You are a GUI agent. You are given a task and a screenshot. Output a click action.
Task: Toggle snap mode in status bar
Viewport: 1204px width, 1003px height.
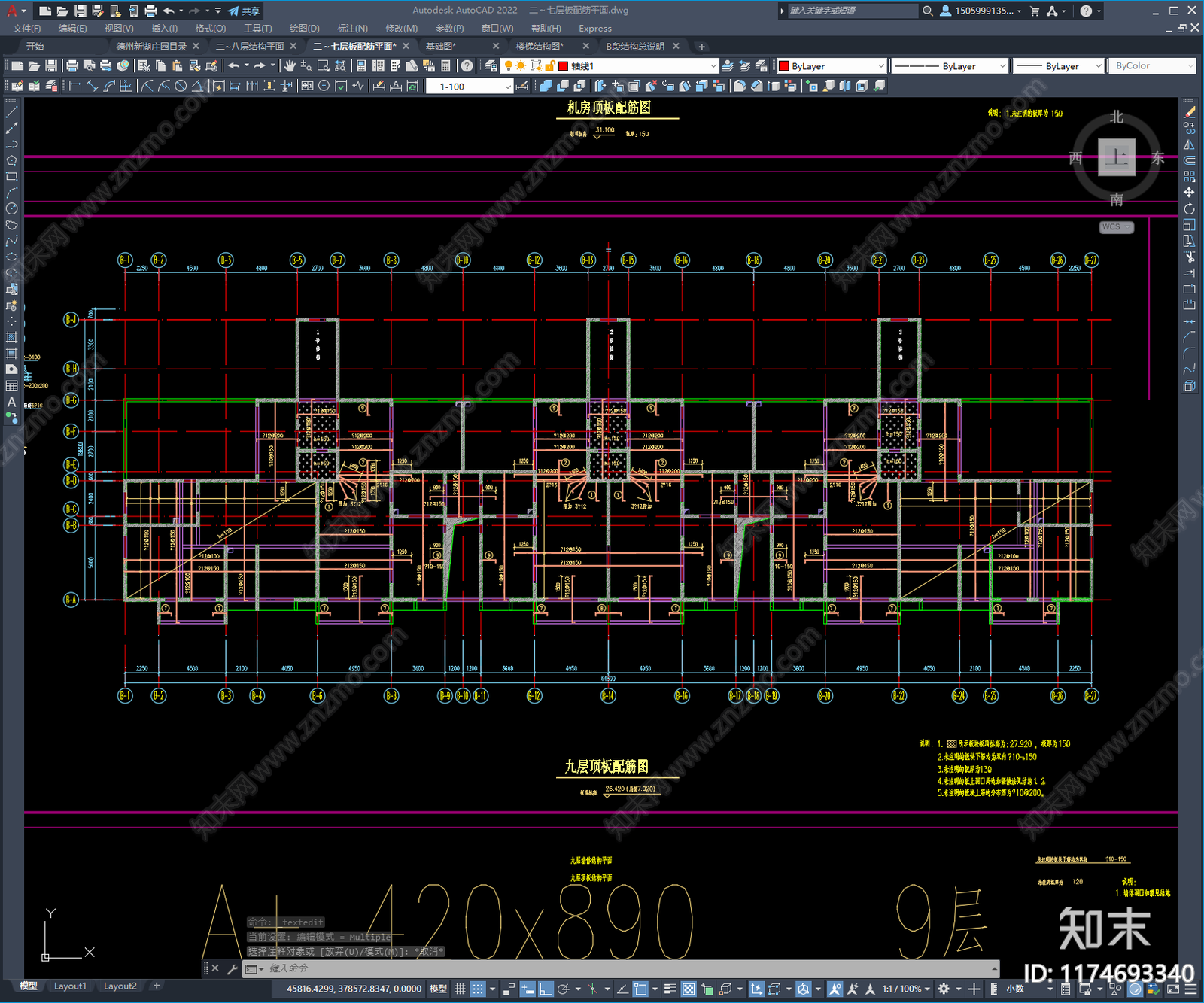[478, 989]
